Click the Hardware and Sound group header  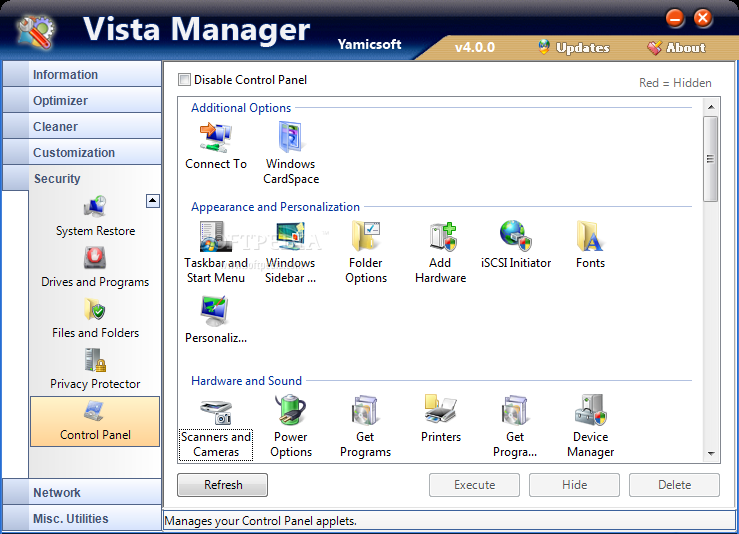[x=246, y=381]
